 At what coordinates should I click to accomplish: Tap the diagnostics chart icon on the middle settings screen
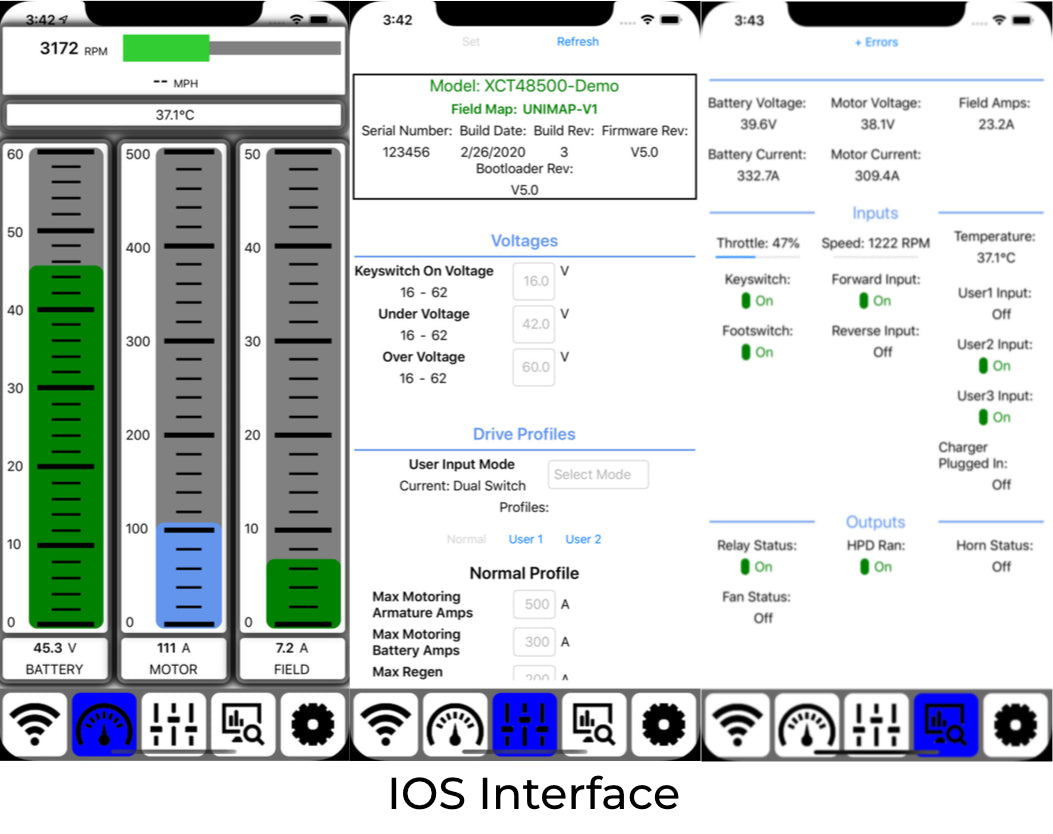[x=594, y=724]
